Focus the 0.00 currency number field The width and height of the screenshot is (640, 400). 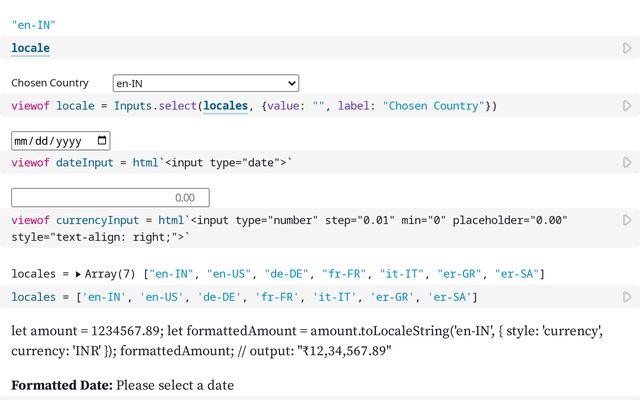pos(110,198)
